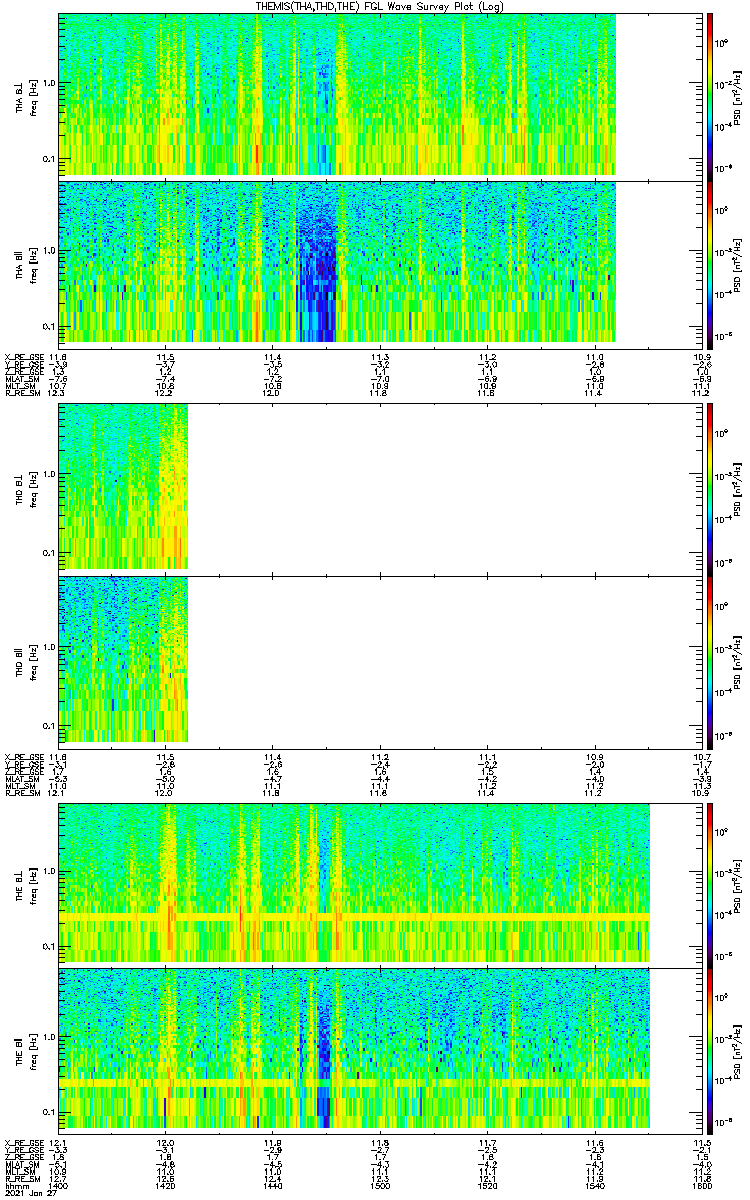750x1200 pixels.
Task: Click the THA B∥ spectrogram panel
Action: coord(380,264)
